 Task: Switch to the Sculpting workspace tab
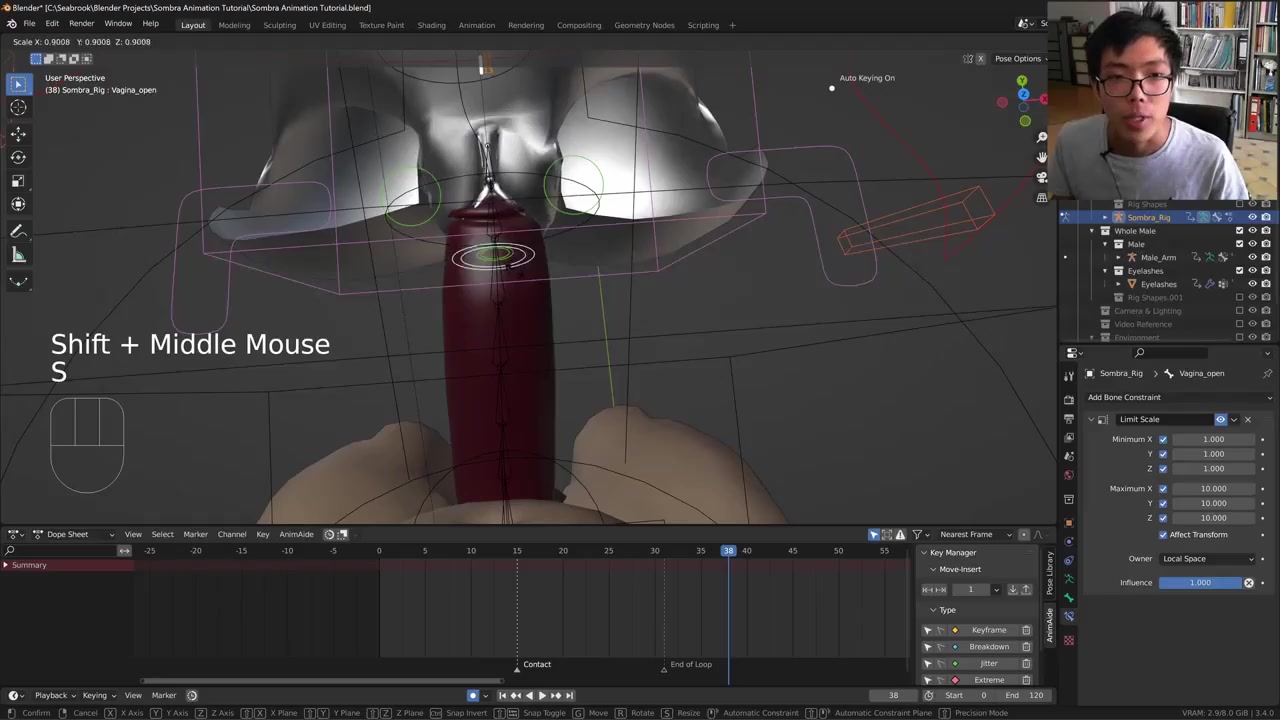pyautogui.click(x=279, y=25)
